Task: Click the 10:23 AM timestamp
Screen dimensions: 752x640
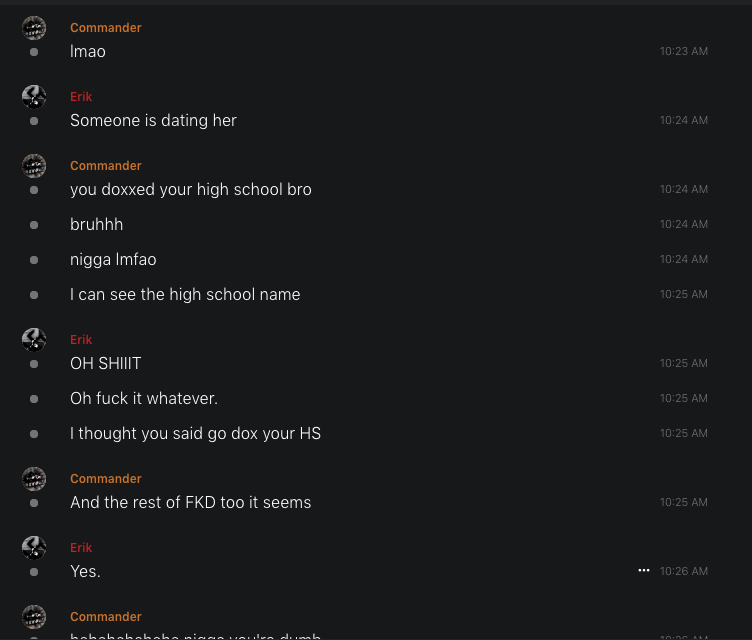Action: [x=683, y=51]
